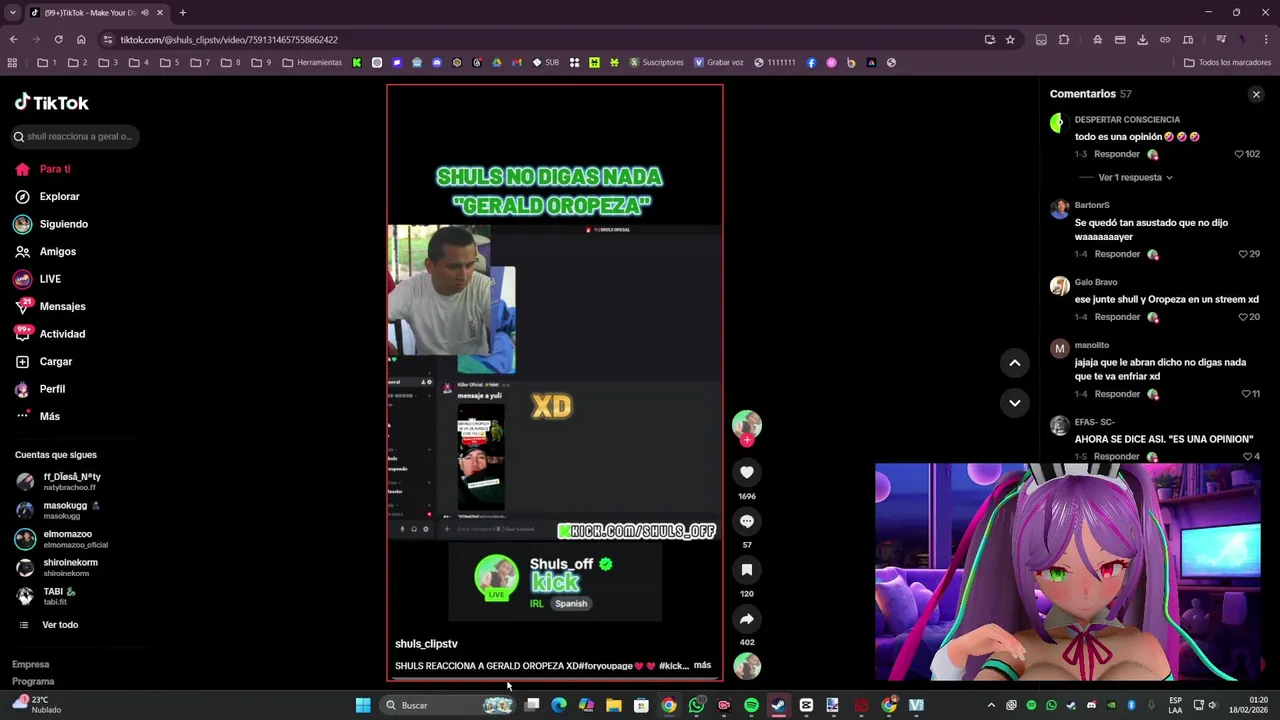Reply to BartonrS's comment via Responder
1280x720 pixels.
pos(1117,254)
